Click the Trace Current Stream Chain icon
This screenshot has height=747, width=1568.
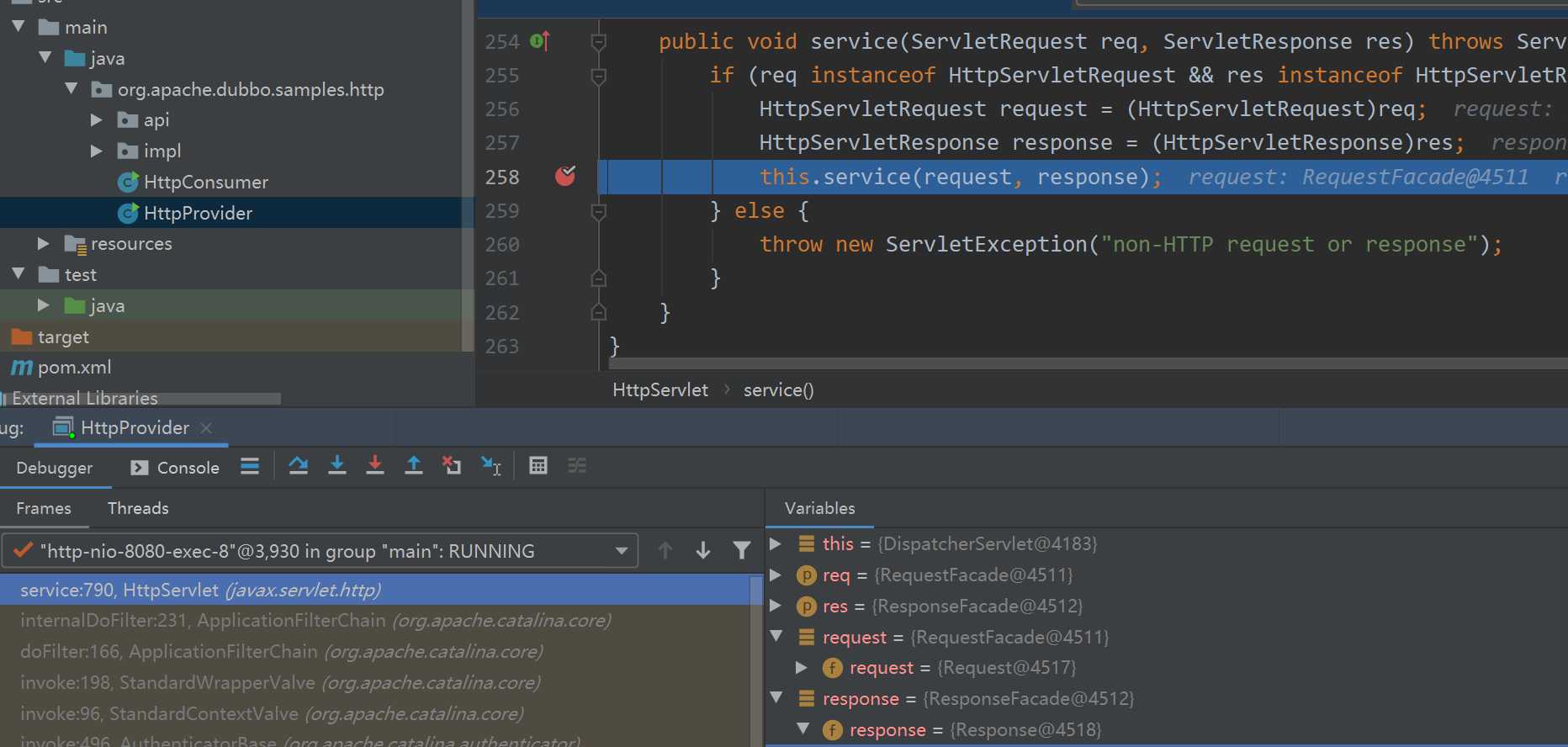[577, 465]
